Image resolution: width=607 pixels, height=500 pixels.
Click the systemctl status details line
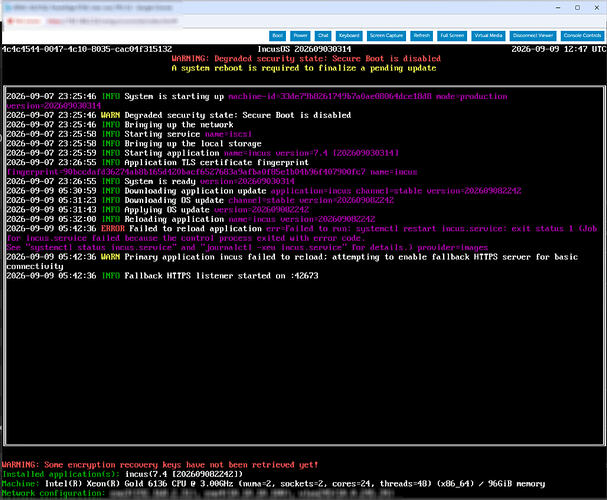point(247,247)
